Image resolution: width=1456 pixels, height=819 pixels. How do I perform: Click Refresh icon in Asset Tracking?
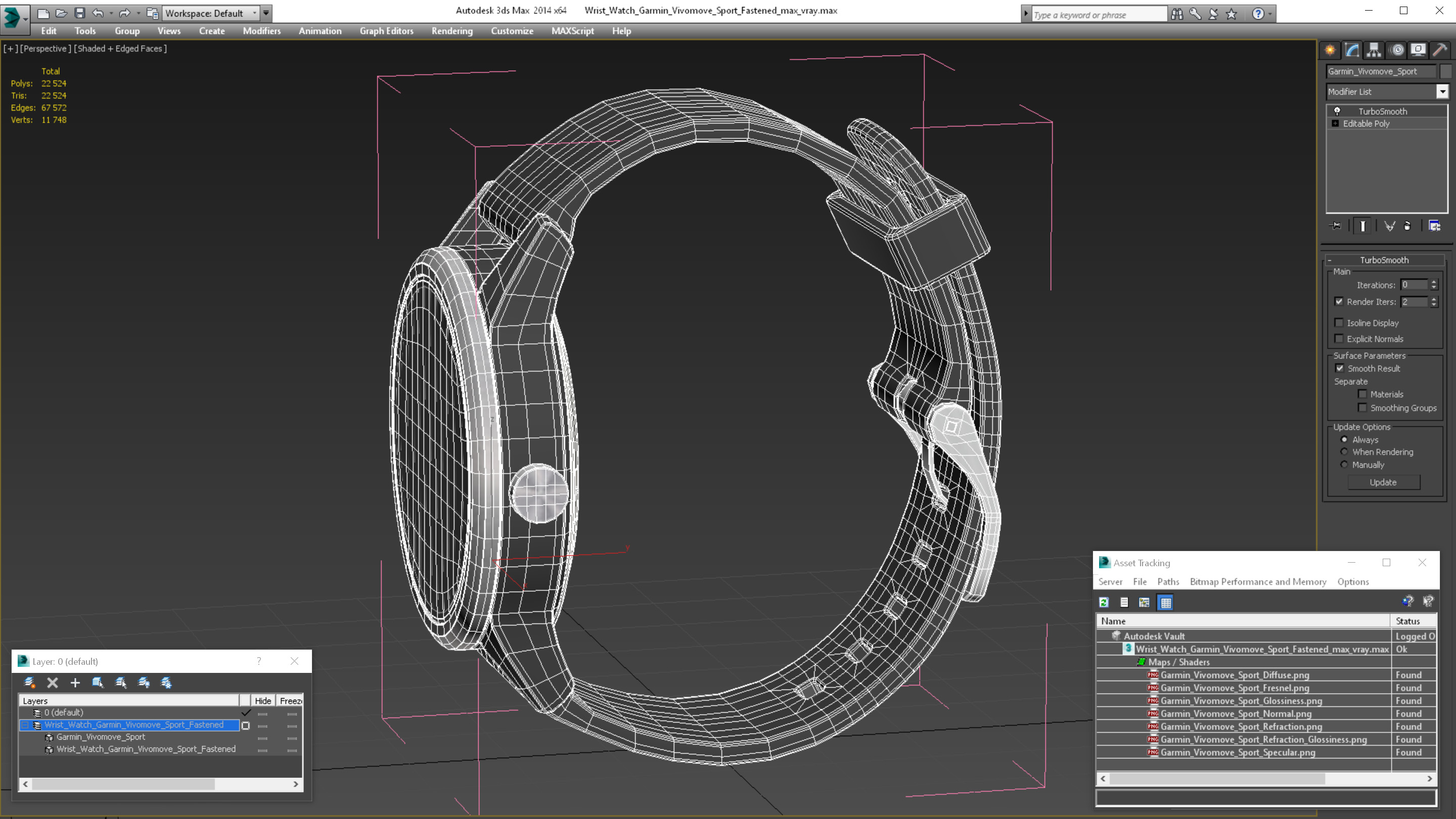point(1104,603)
